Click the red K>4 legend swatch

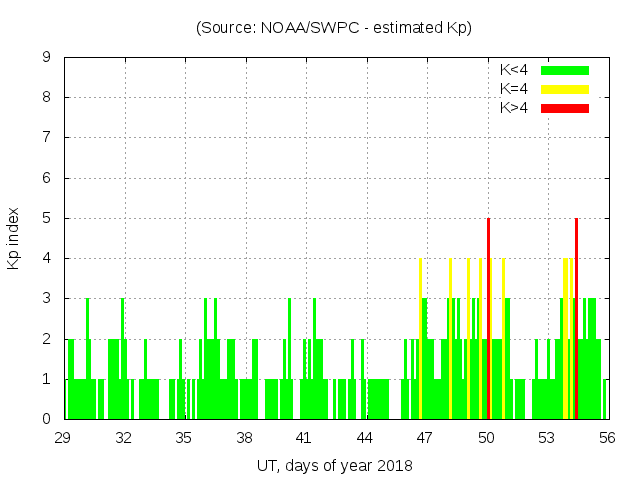coord(565,108)
